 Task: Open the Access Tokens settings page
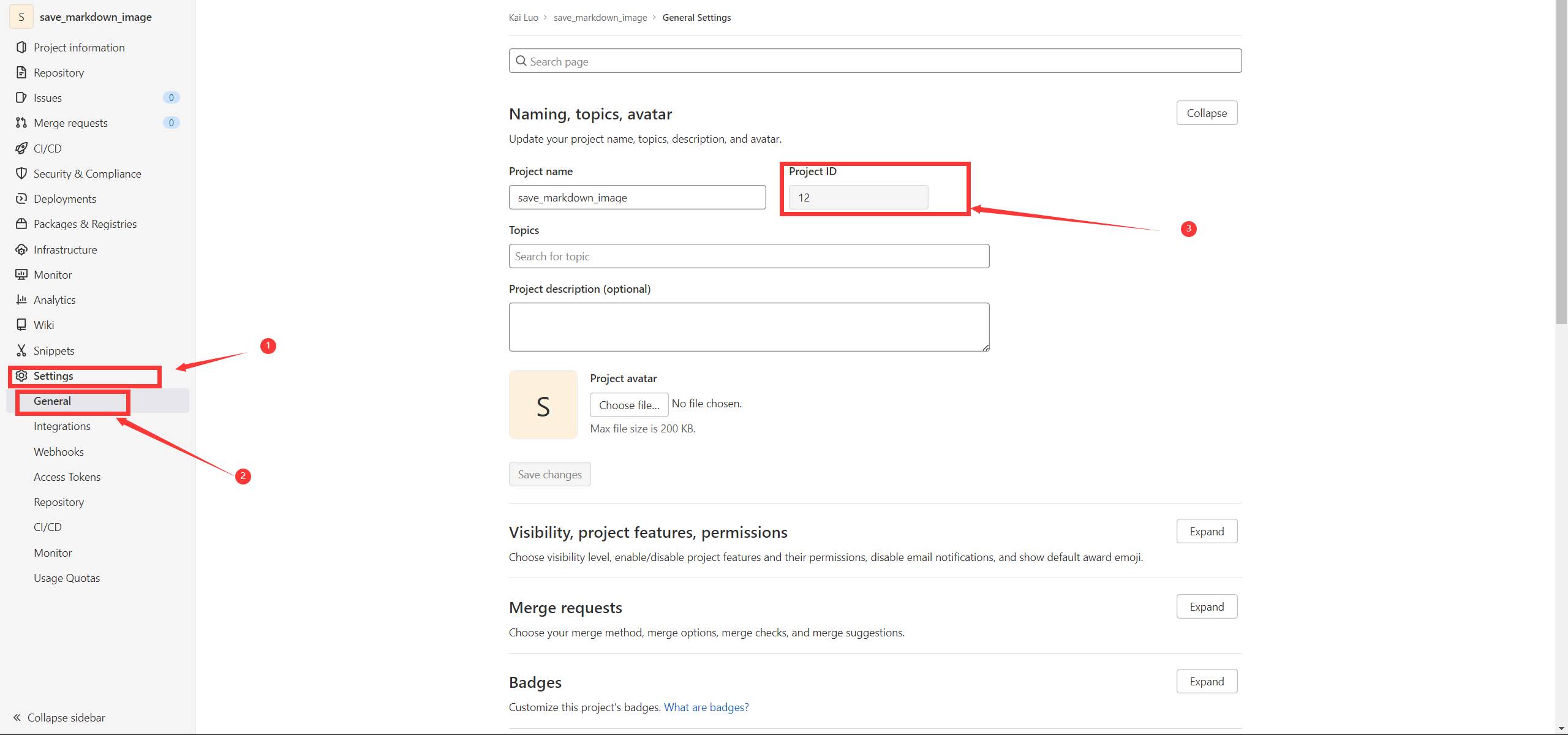67,477
